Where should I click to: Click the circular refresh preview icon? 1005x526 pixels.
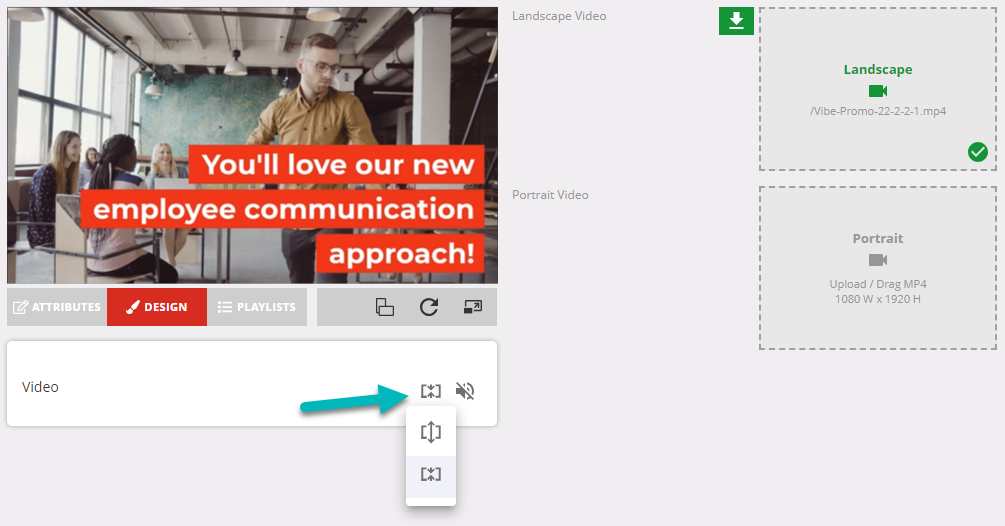429,307
